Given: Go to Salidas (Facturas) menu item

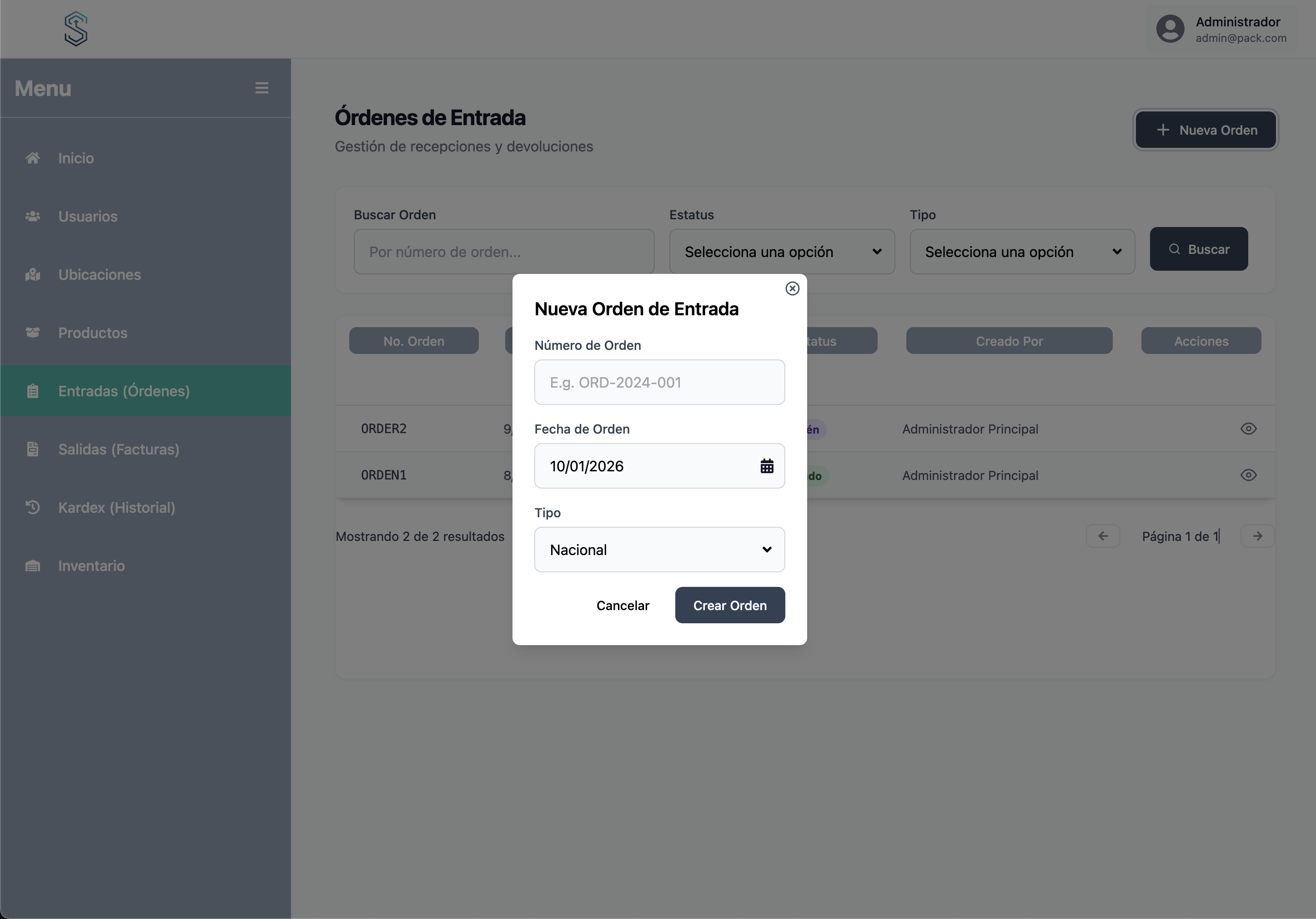Looking at the screenshot, I should (x=119, y=449).
